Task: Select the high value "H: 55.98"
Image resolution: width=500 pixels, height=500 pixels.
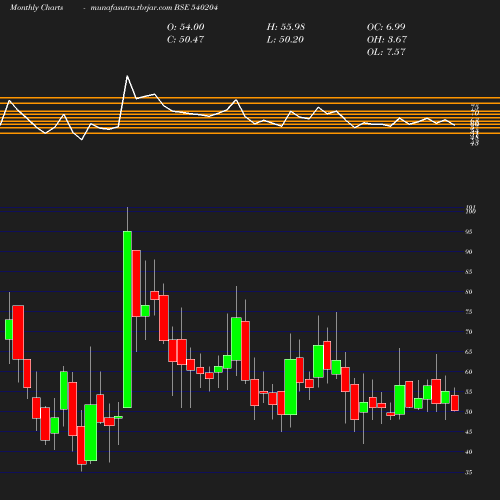Action: click(x=286, y=27)
